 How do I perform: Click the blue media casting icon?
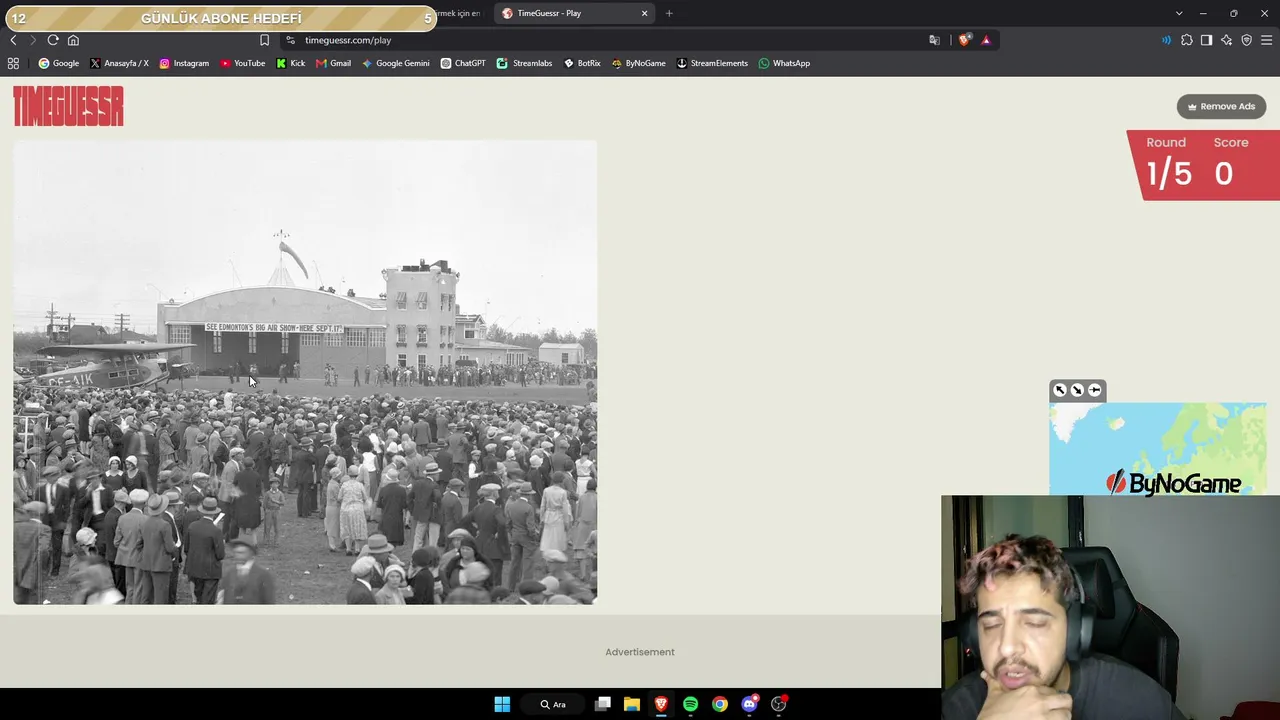(x=1166, y=40)
